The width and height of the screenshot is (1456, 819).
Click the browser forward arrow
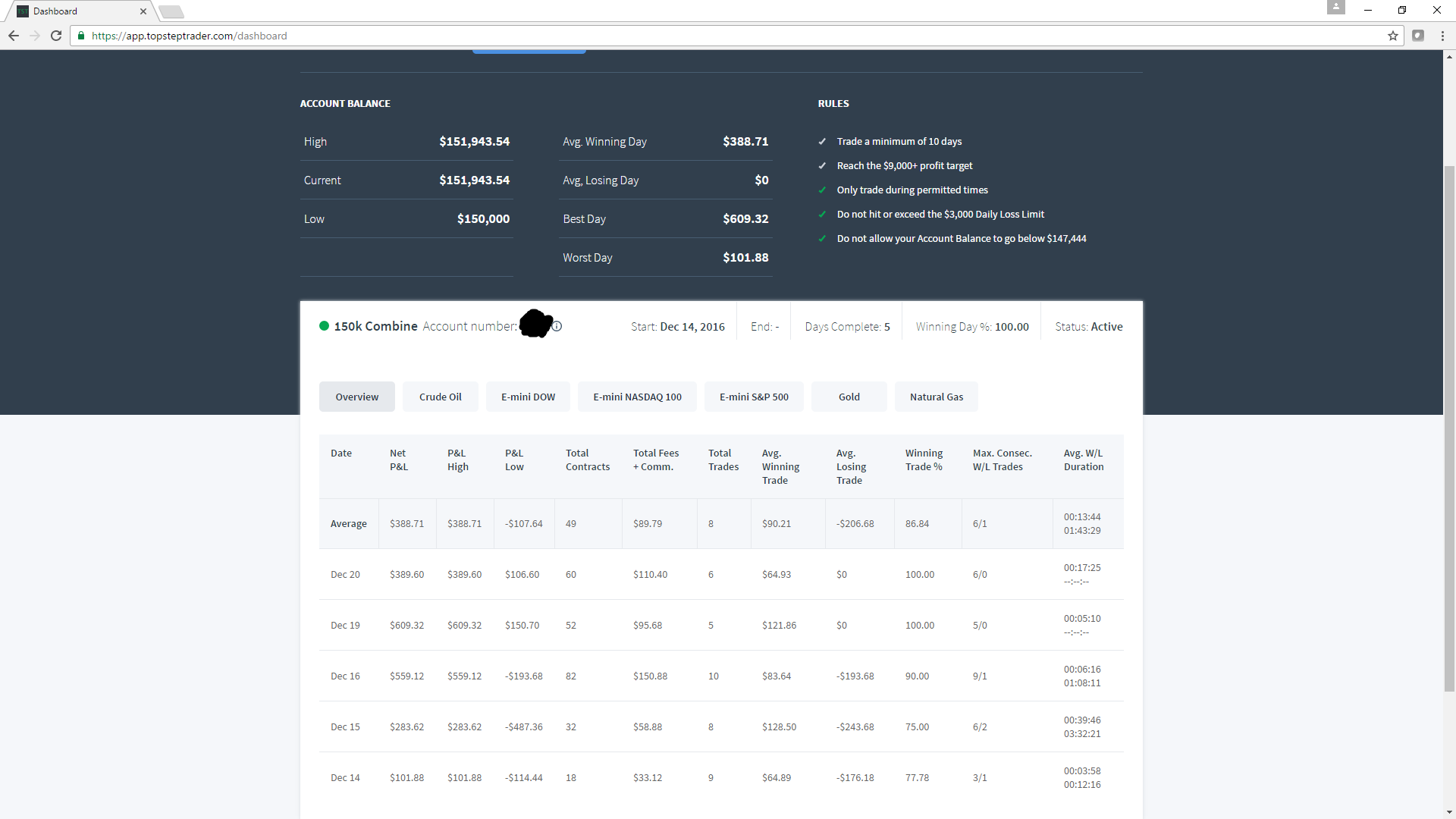click(x=34, y=36)
